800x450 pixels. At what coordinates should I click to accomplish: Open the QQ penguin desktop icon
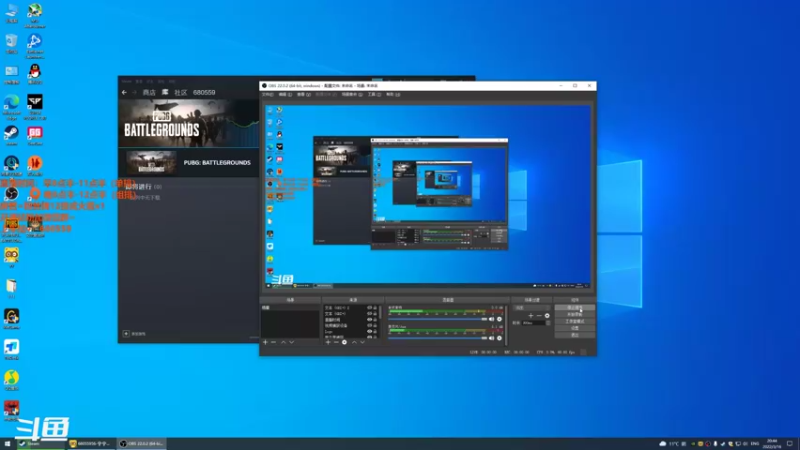click(x=35, y=73)
